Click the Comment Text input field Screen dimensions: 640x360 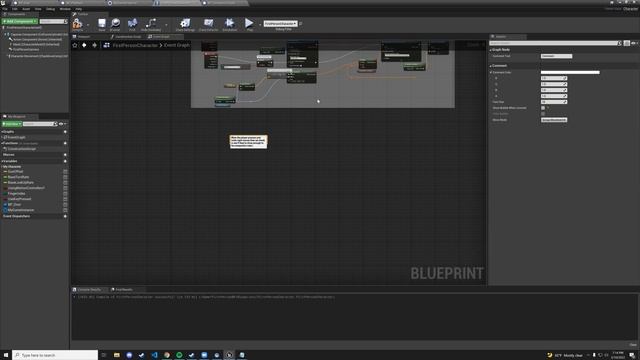click(556, 56)
